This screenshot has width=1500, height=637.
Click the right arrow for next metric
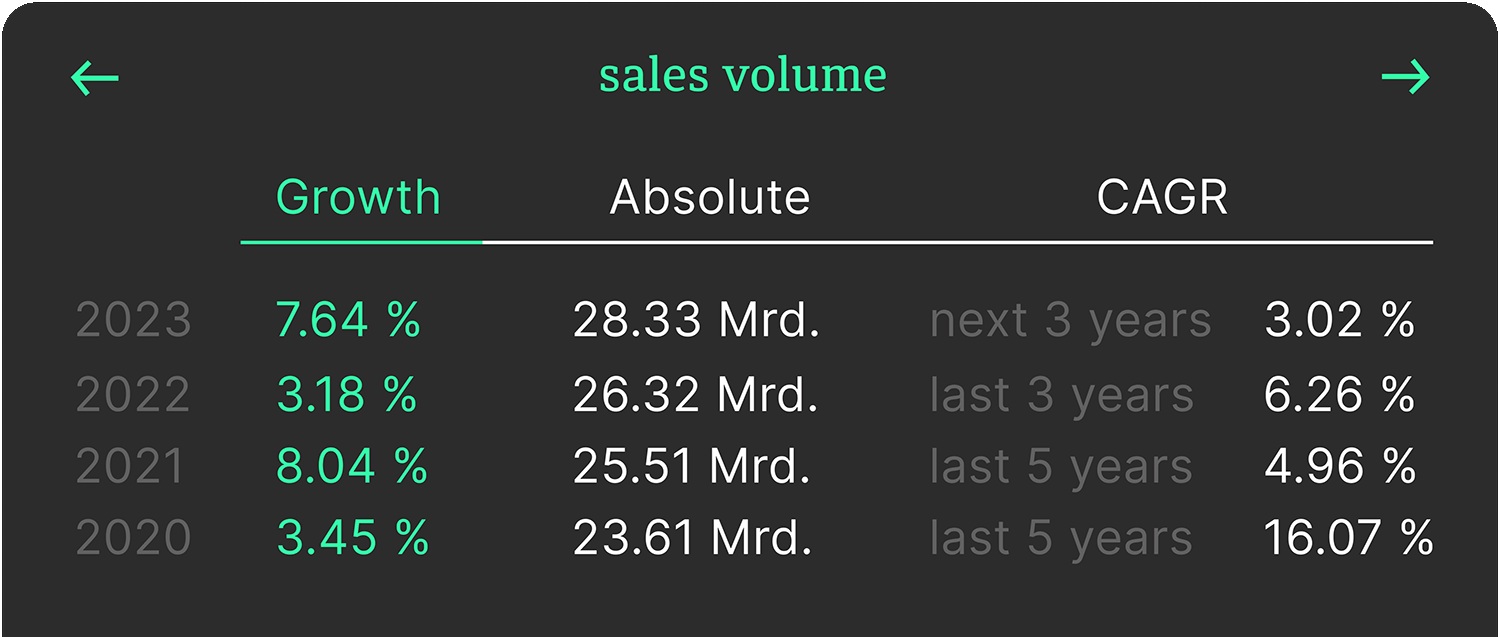click(1405, 77)
